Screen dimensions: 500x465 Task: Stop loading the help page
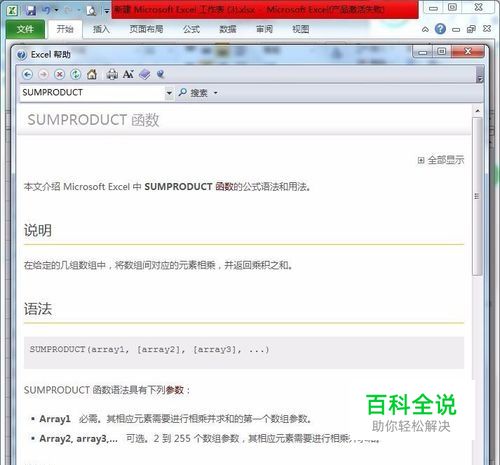pyautogui.click(x=59, y=74)
